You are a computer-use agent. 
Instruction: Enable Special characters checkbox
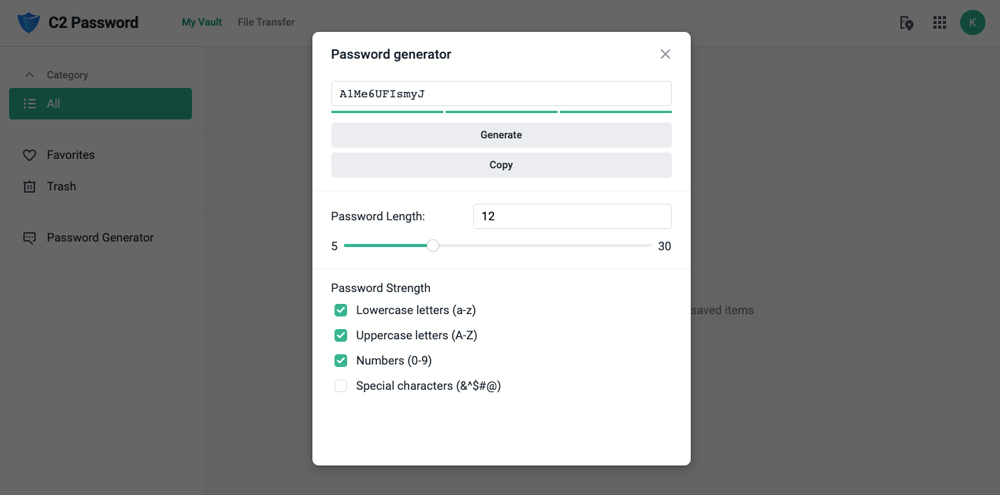tap(341, 386)
